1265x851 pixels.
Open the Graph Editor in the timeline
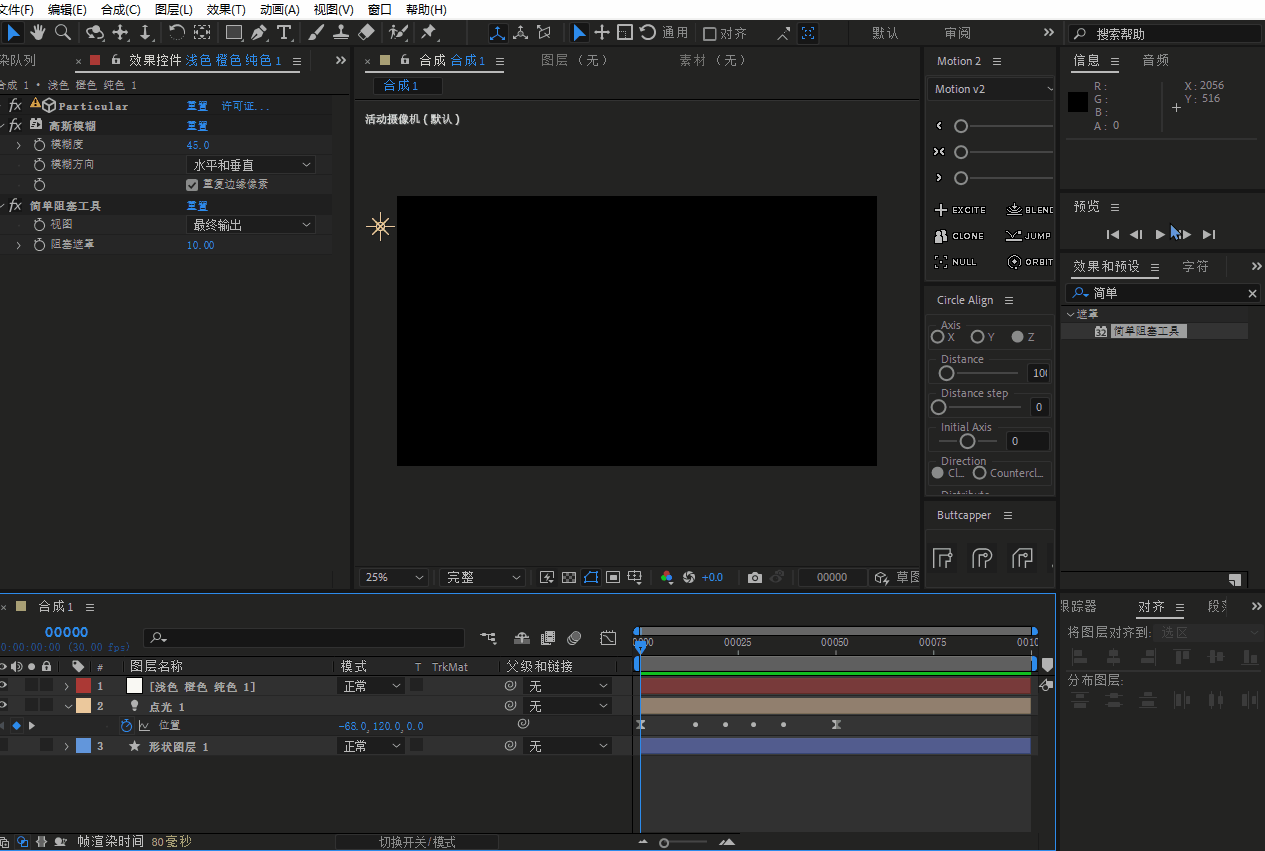pyautogui.click(x=608, y=638)
